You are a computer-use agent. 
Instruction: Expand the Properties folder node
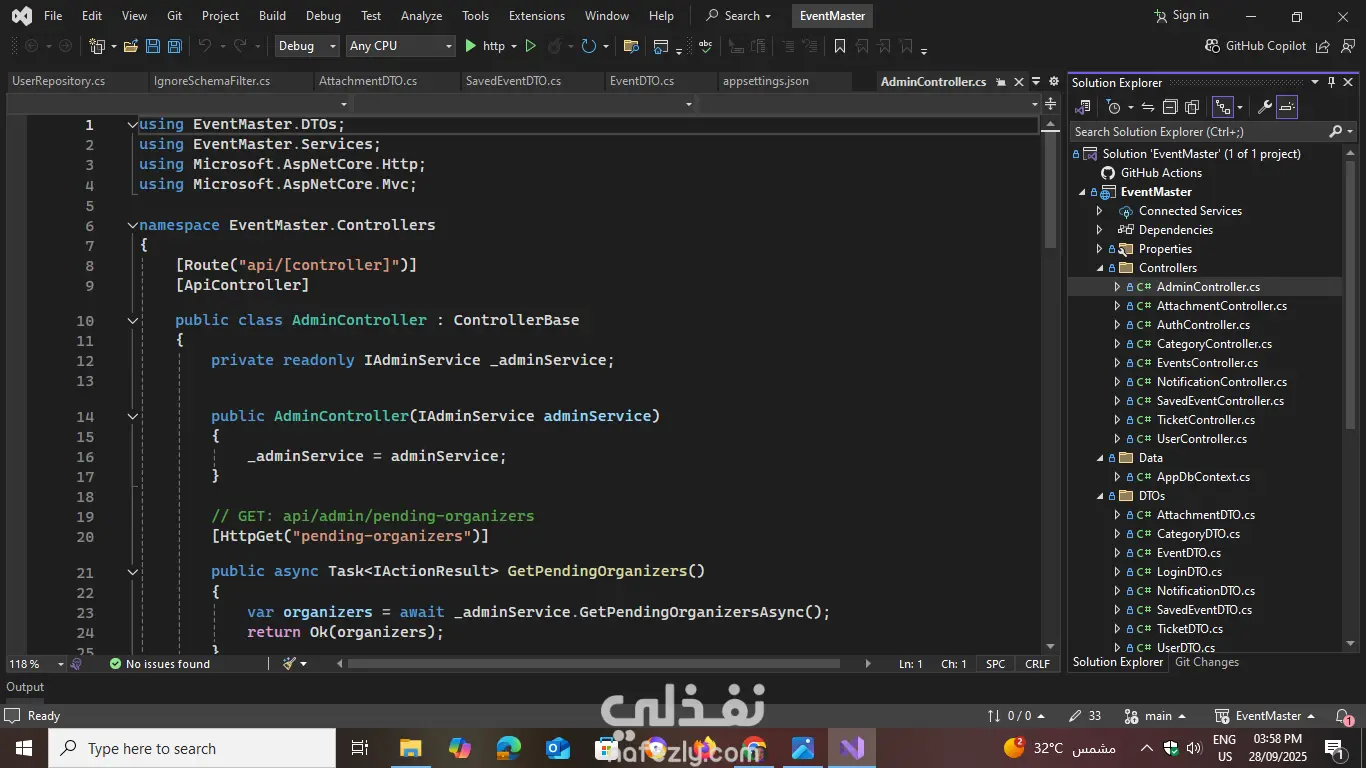point(1100,249)
